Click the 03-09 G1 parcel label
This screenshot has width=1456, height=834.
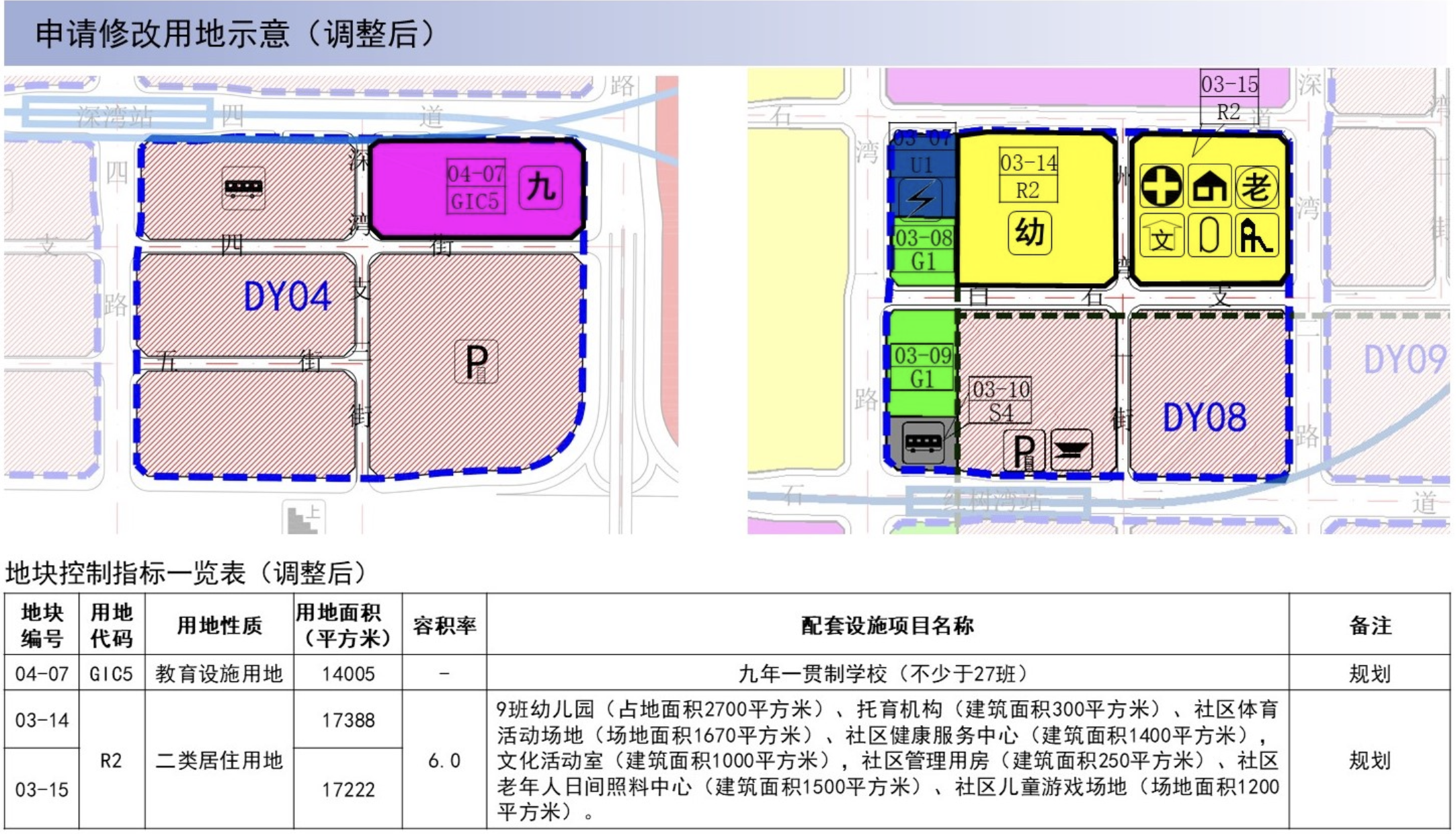tap(923, 367)
